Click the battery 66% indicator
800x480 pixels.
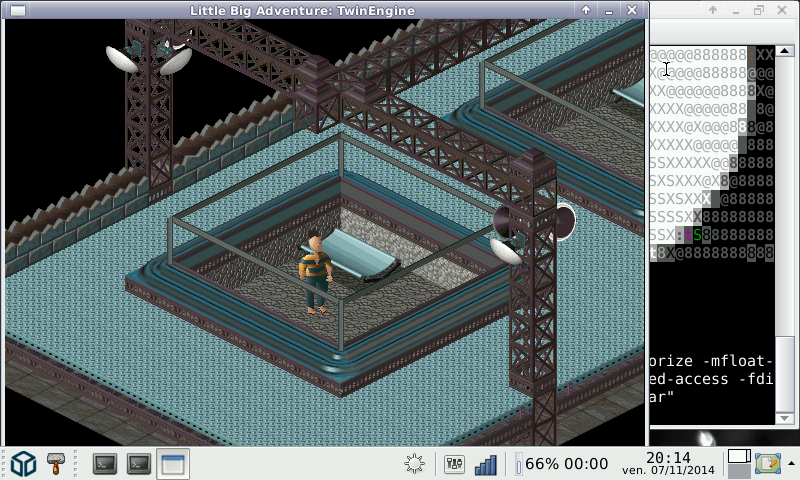pyautogui.click(x=561, y=464)
